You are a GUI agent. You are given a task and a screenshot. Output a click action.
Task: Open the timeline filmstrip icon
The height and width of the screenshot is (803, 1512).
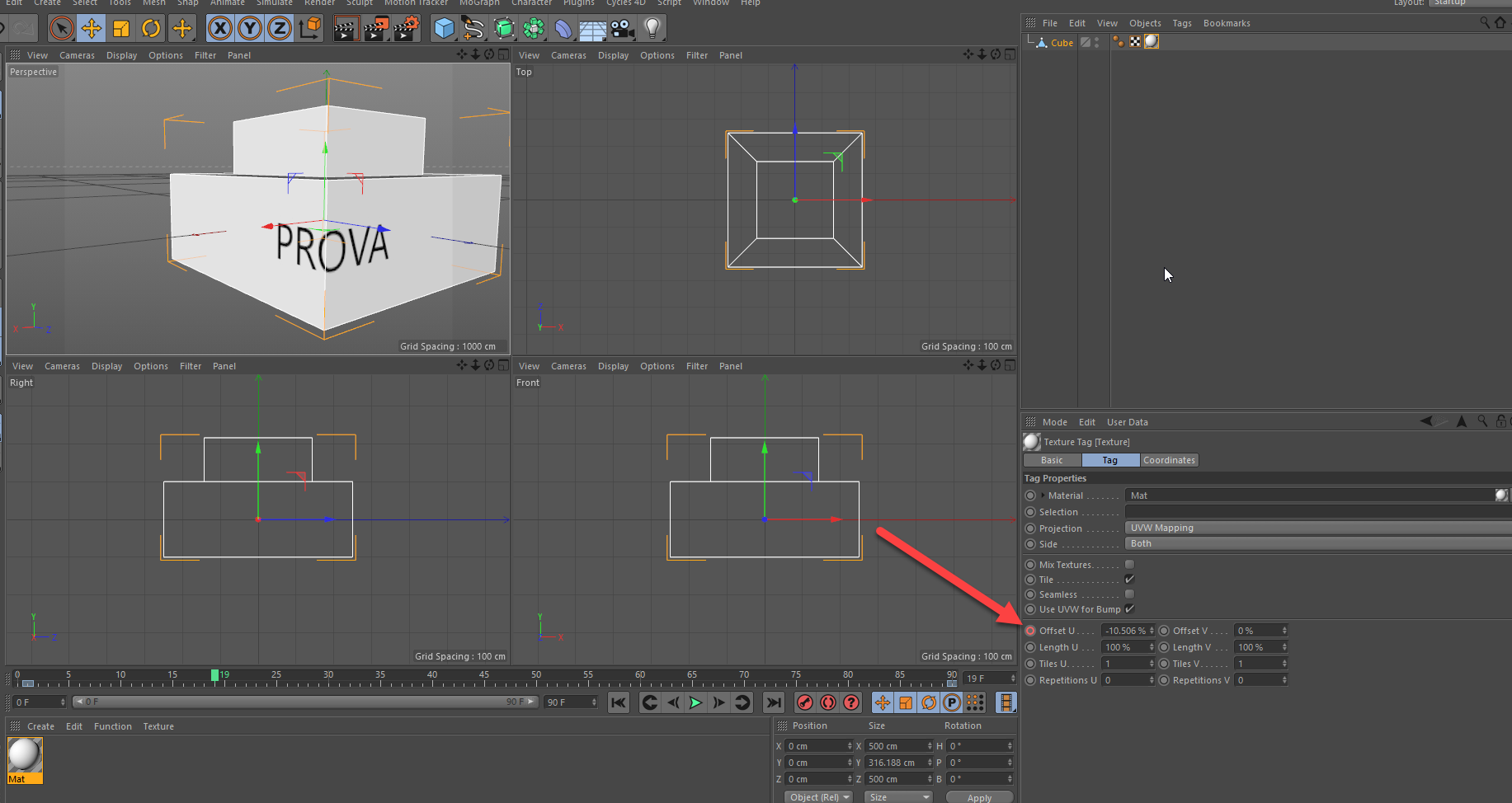point(1006,702)
